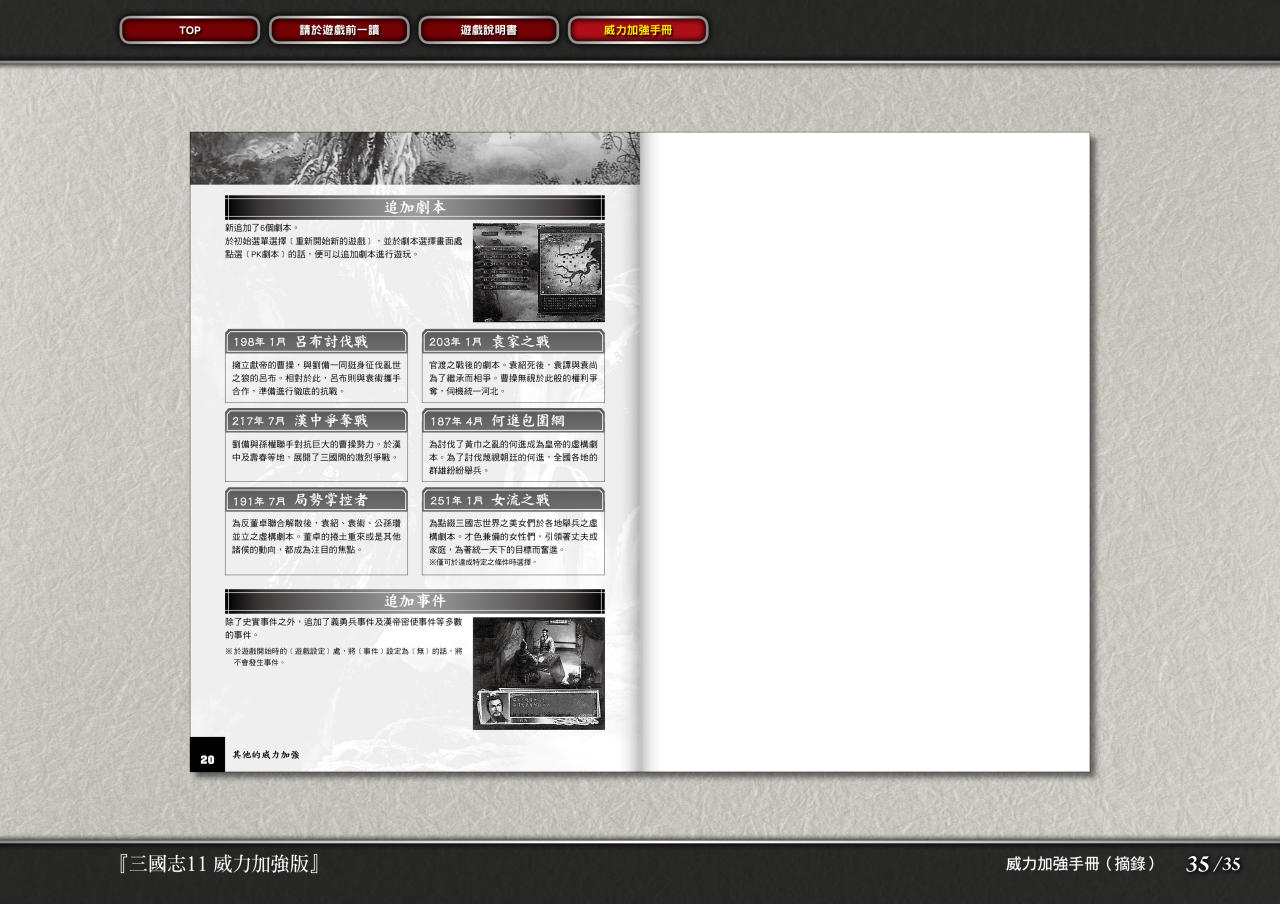Click the 追加事件 section header
This screenshot has height=904, width=1280.
tap(415, 601)
